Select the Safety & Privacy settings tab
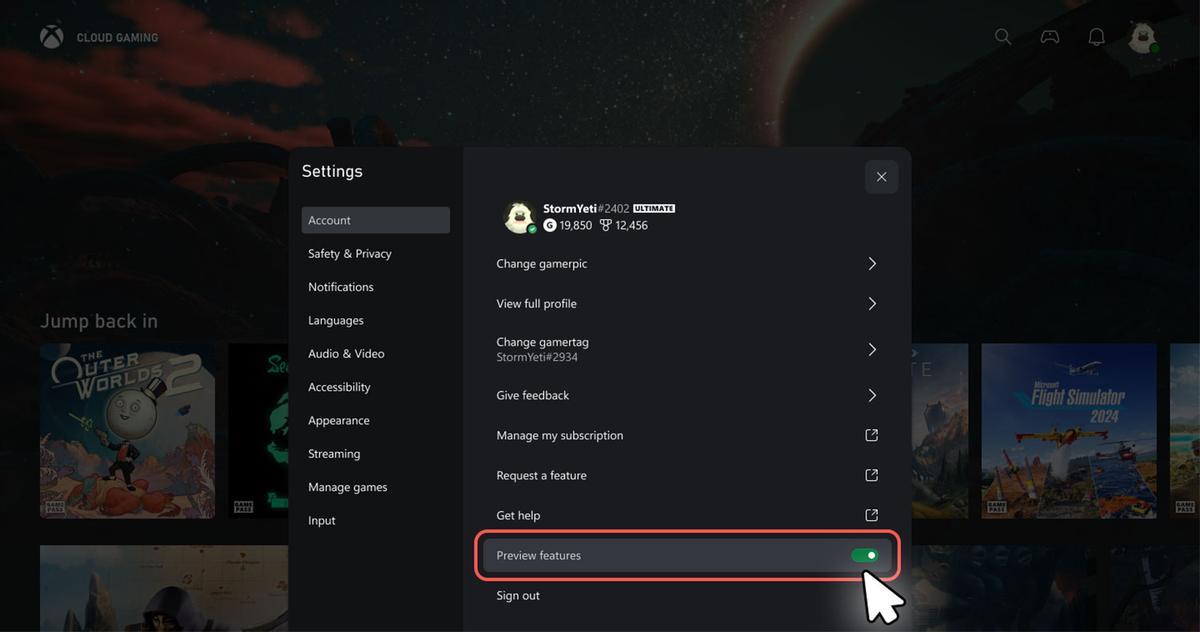Viewport: 1200px width, 632px height. click(x=350, y=254)
